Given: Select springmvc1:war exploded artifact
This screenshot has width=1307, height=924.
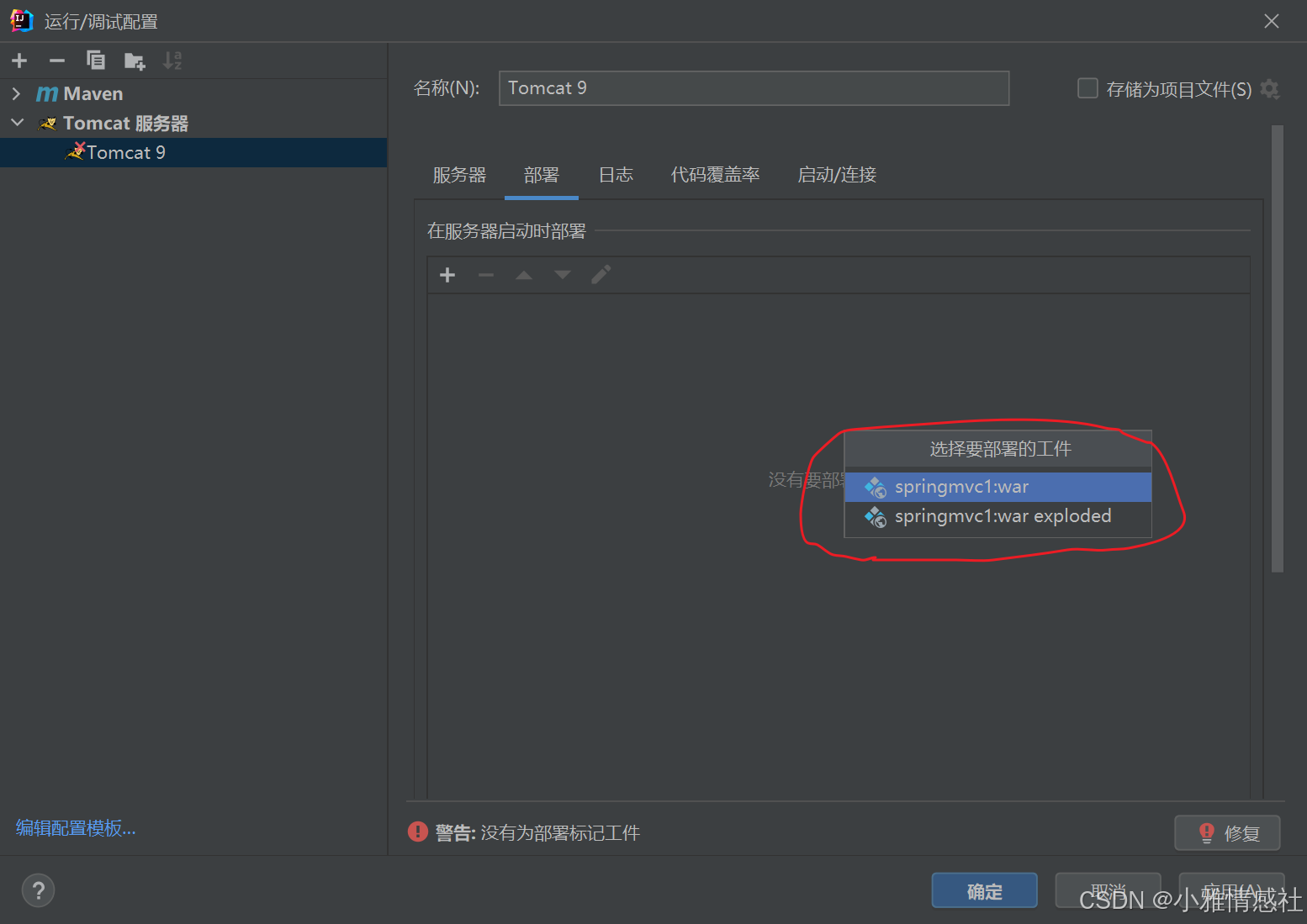Looking at the screenshot, I should point(998,516).
